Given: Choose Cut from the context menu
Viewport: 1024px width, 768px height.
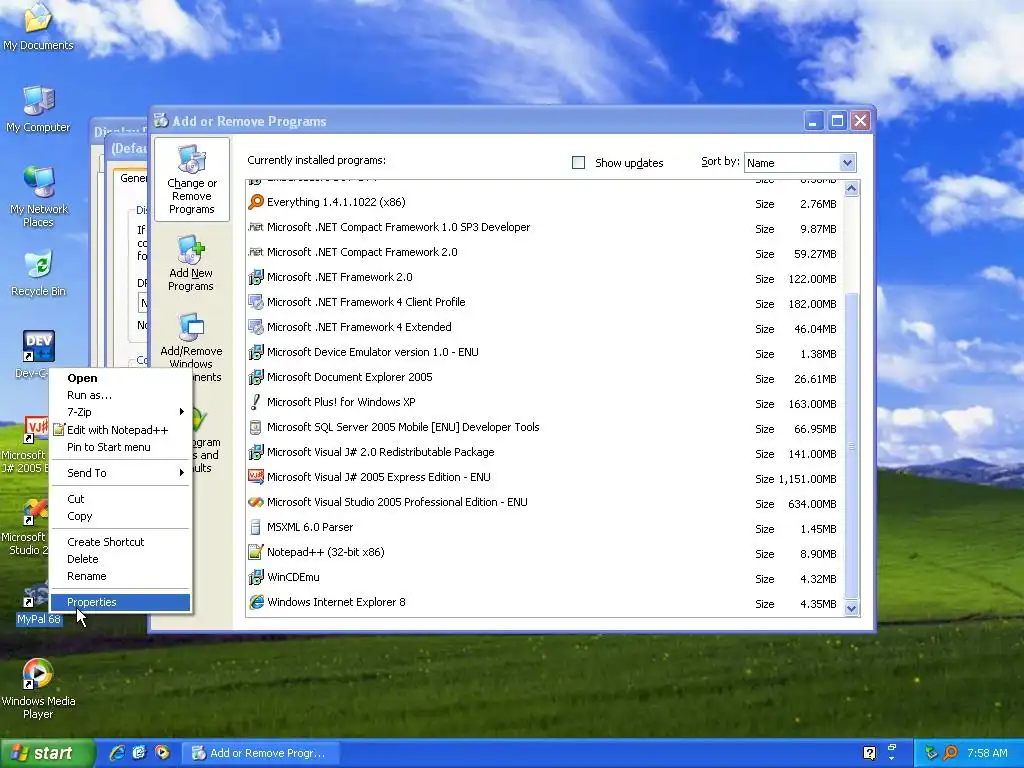Looking at the screenshot, I should point(121,499).
